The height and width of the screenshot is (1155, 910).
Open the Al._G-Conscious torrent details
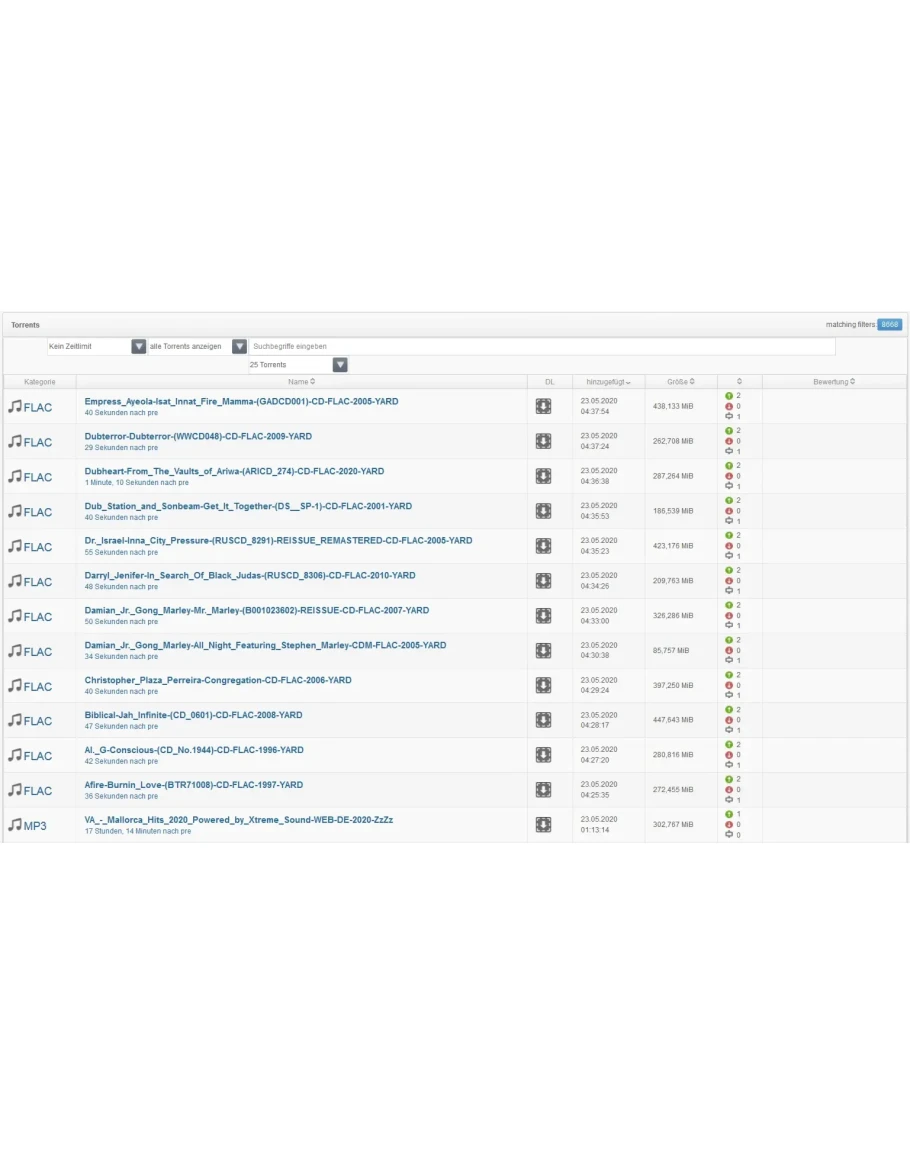click(x=194, y=750)
